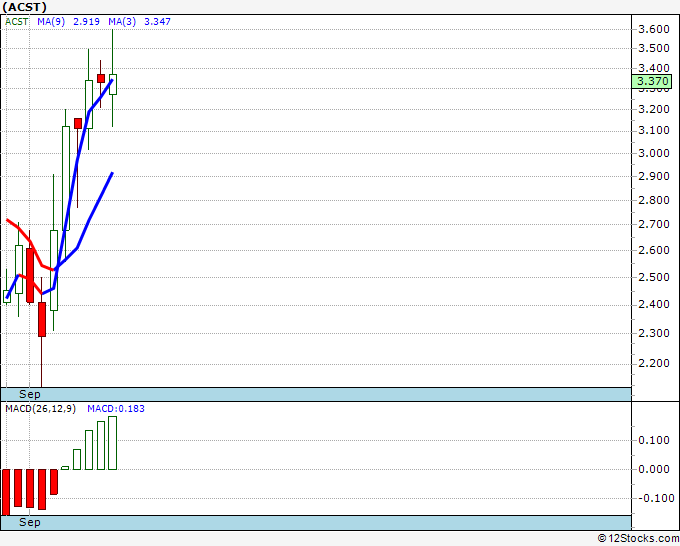
Task: Click the MACD(26,12,9) indicator label
Action: 40,409
